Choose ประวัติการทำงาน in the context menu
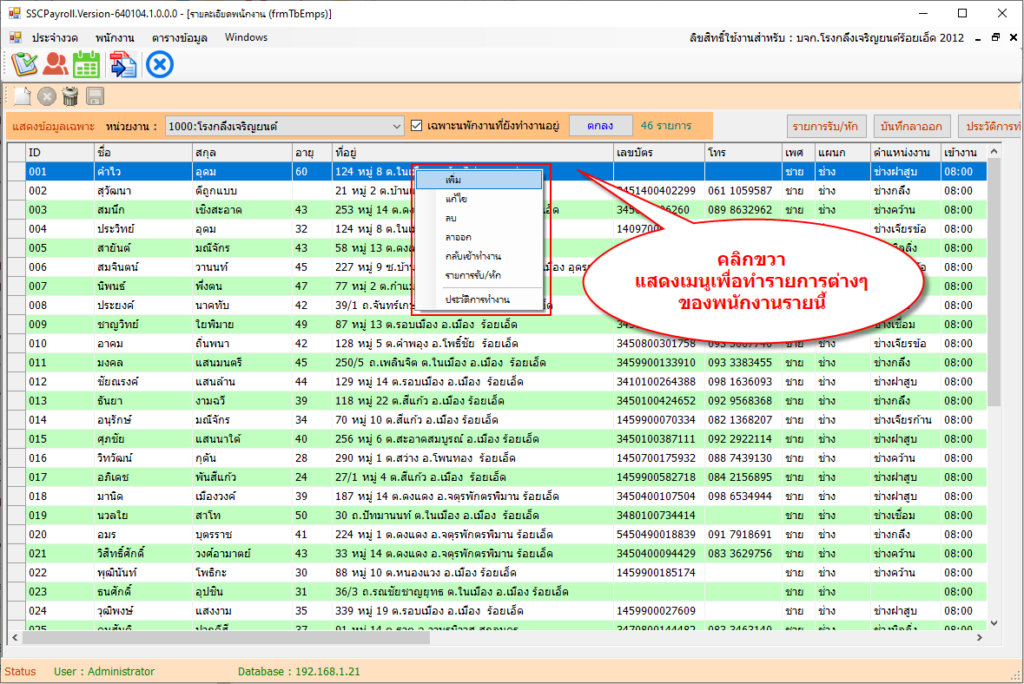 coord(479,299)
